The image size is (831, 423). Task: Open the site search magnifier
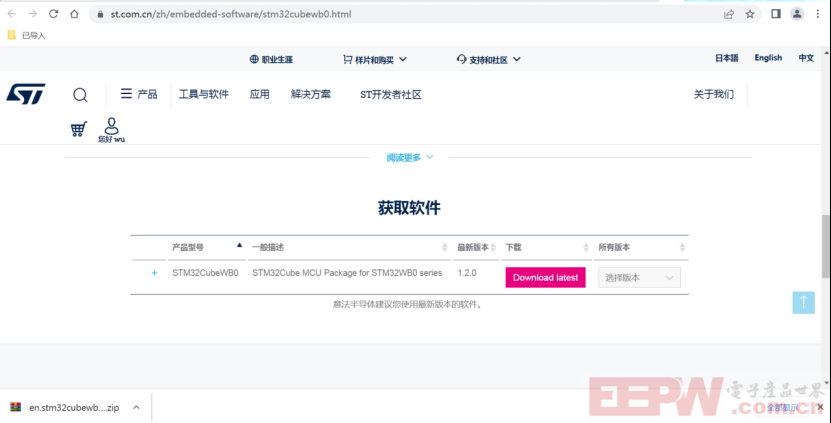[x=80, y=95]
